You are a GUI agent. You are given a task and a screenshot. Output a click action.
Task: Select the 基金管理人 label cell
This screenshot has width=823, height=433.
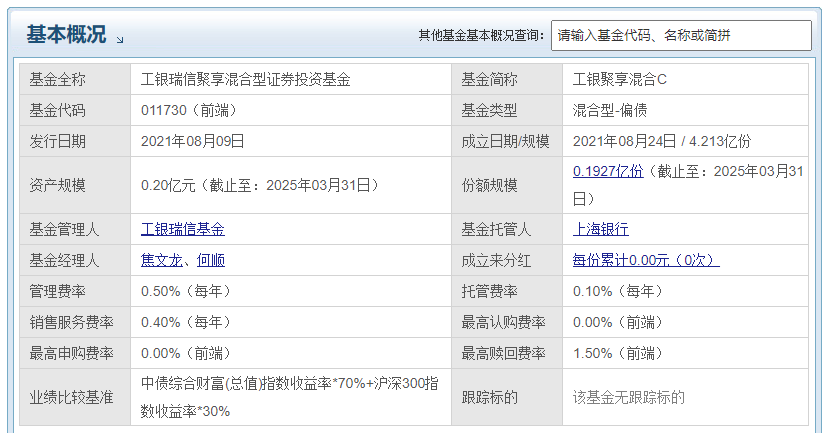(75, 229)
